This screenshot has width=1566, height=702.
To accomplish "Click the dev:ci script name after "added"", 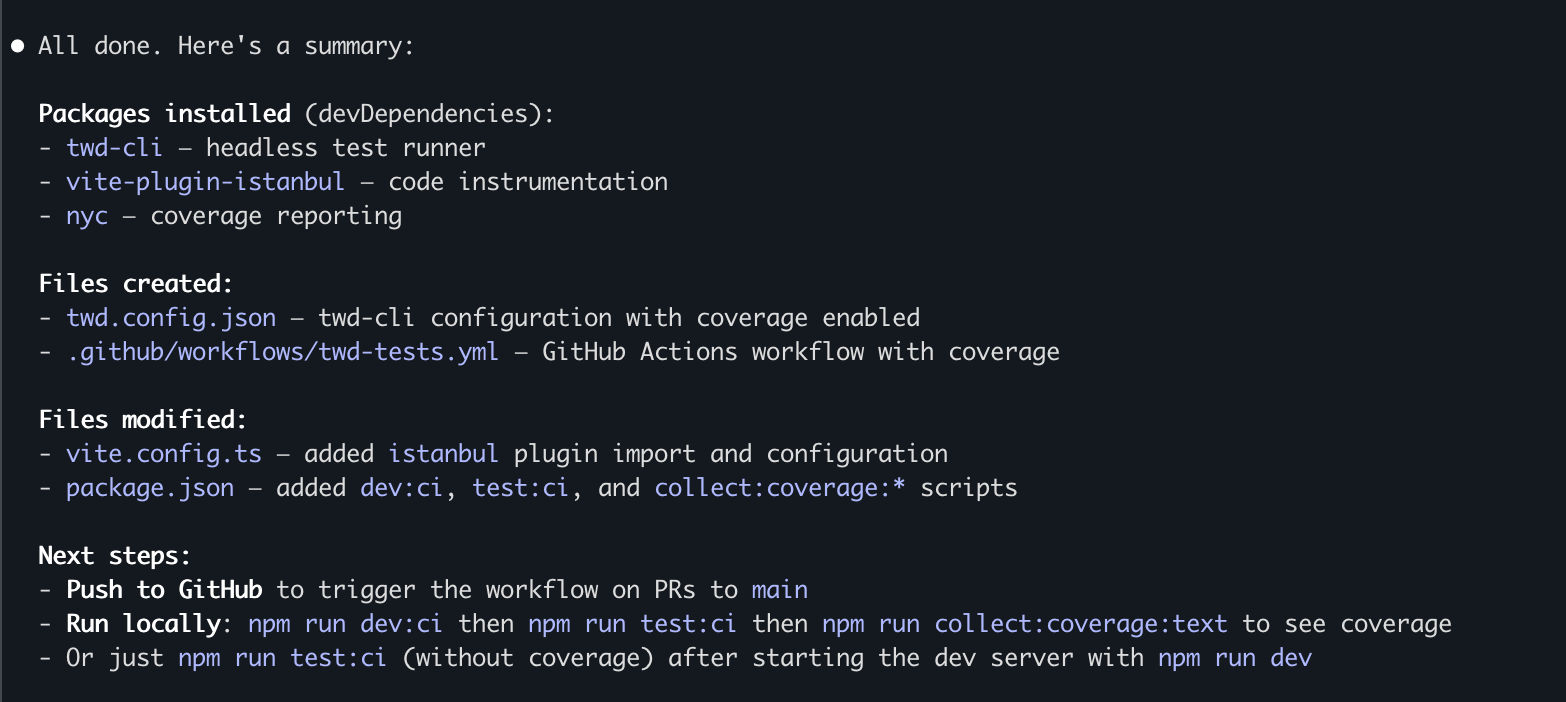I will (401, 488).
